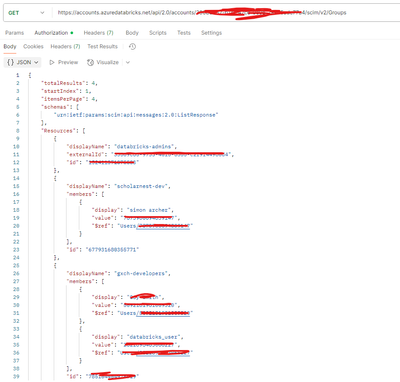This screenshot has width=400, height=382.
Task: Click the id value 677931608355771
Action: [112, 250]
